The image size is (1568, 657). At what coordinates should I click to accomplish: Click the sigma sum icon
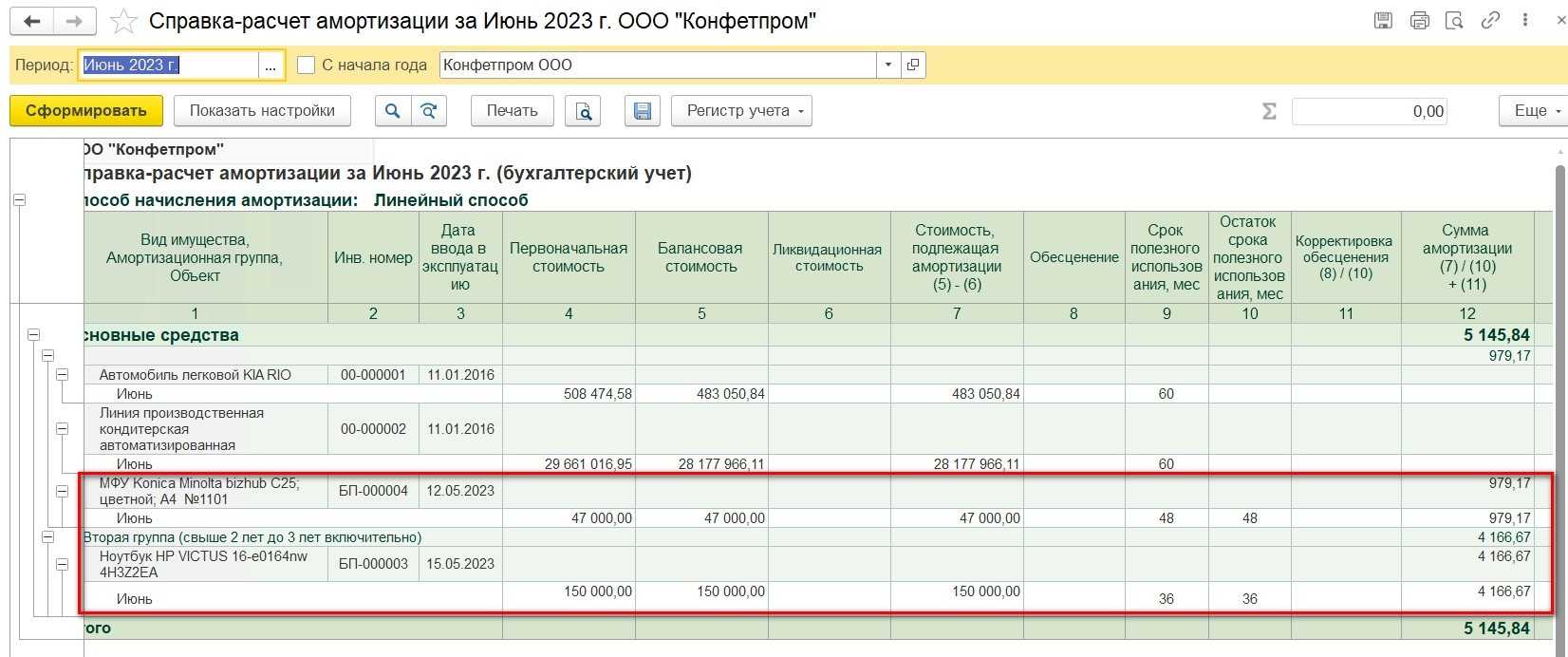(1269, 111)
